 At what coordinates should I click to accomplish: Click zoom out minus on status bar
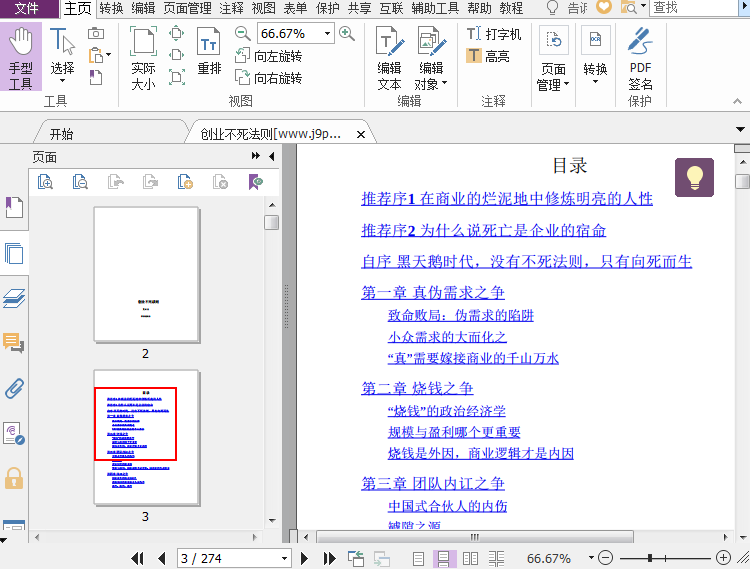pos(606,558)
